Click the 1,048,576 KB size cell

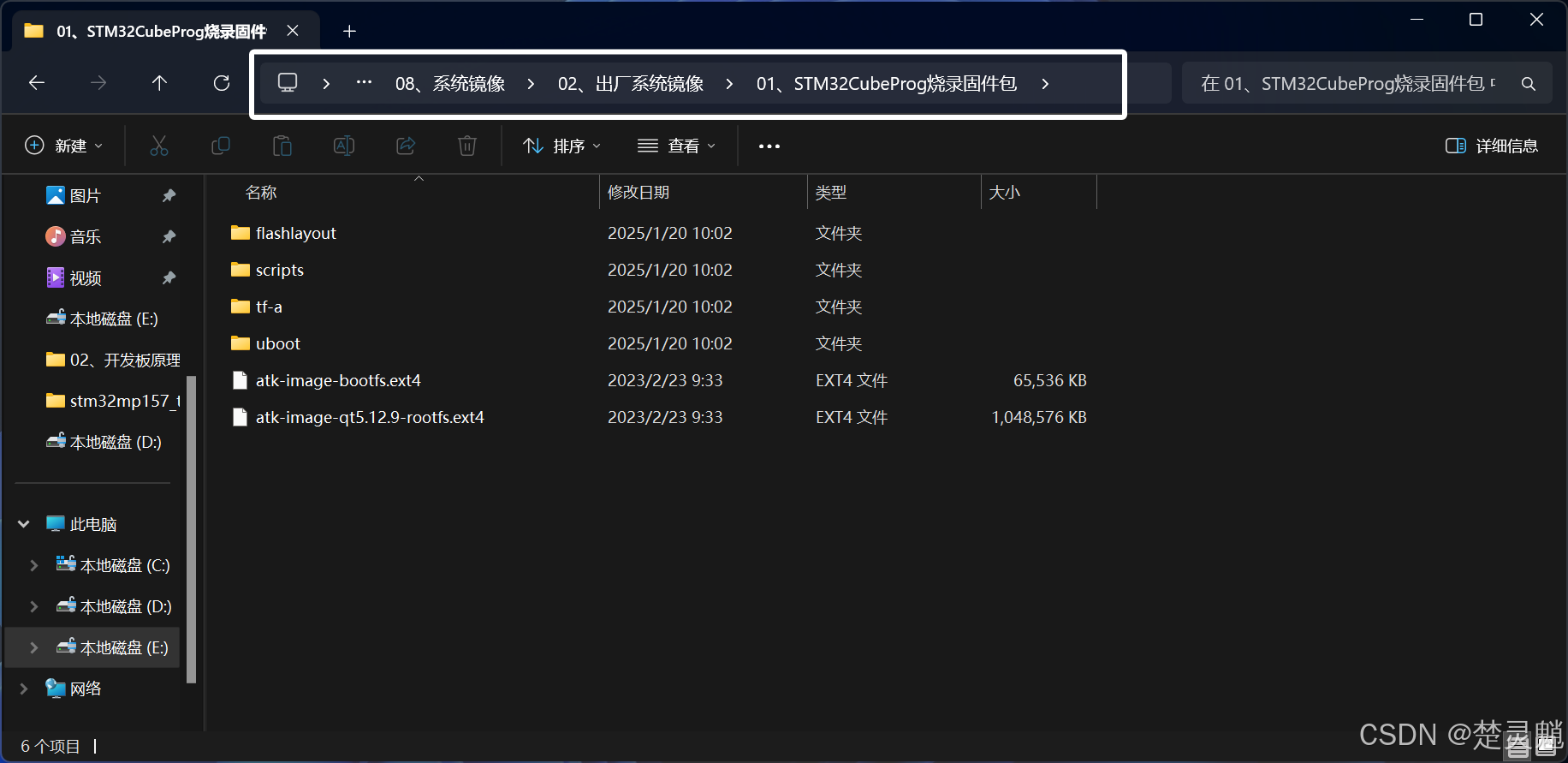pos(1039,417)
